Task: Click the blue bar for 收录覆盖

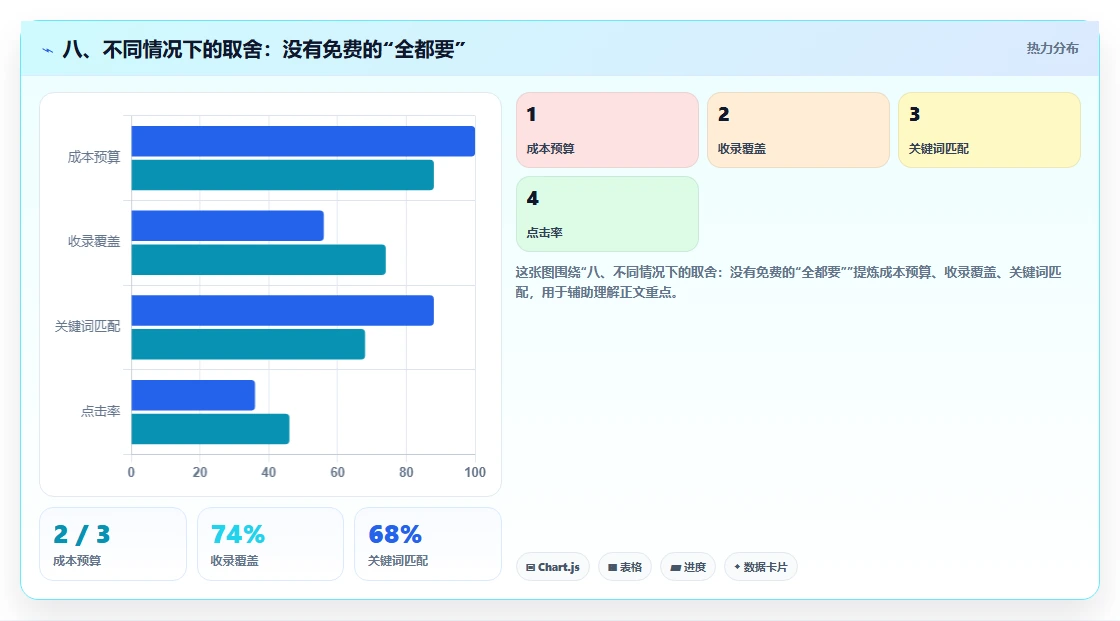Action: coord(227,226)
